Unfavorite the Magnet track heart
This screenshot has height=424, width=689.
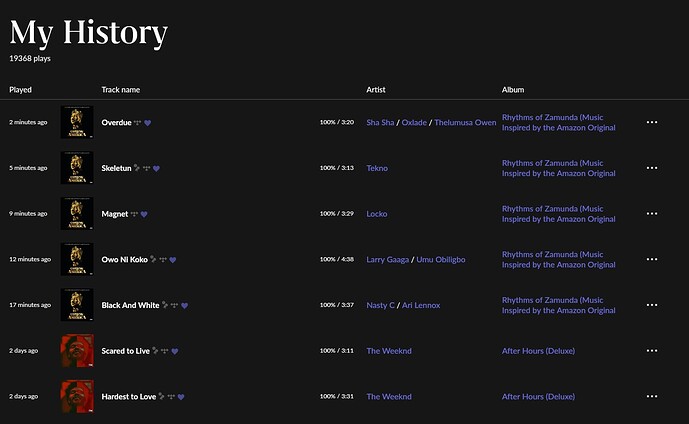click(144, 214)
